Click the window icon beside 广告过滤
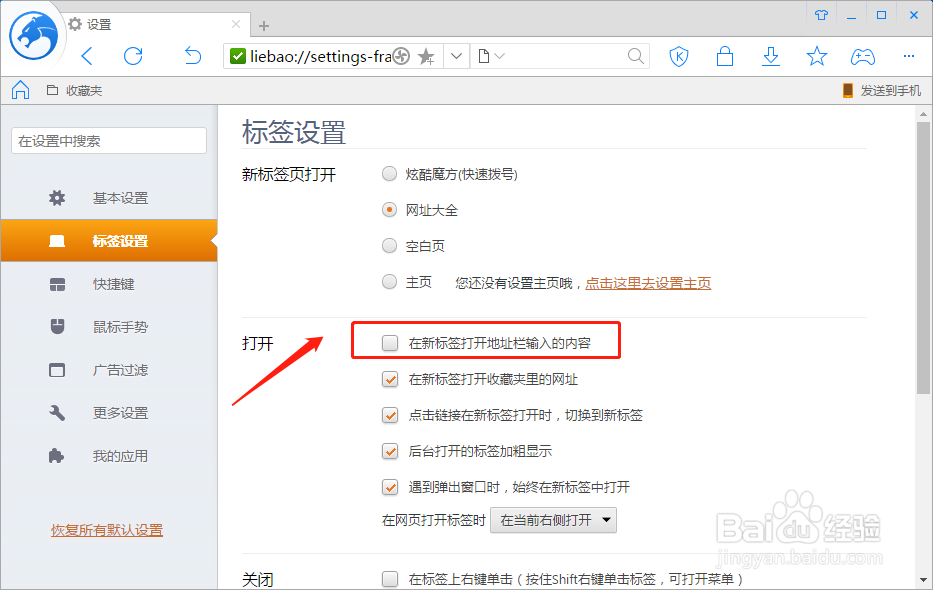 point(57,370)
